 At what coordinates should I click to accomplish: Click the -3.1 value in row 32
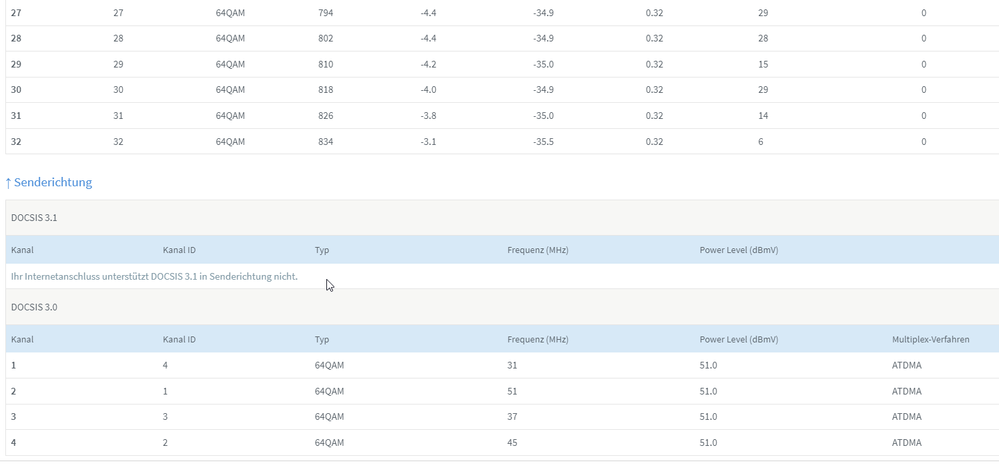428,141
